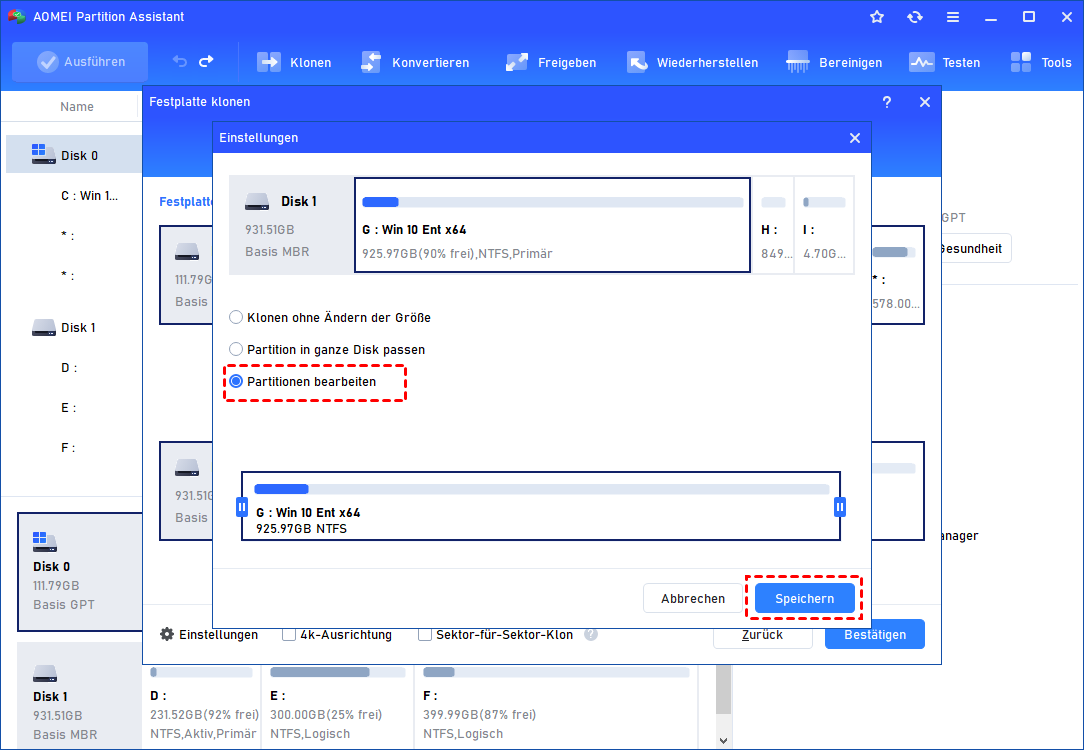Toggle the 4k-Ausrichtung checkbox
The height and width of the screenshot is (750, 1084).
pyautogui.click(x=289, y=635)
